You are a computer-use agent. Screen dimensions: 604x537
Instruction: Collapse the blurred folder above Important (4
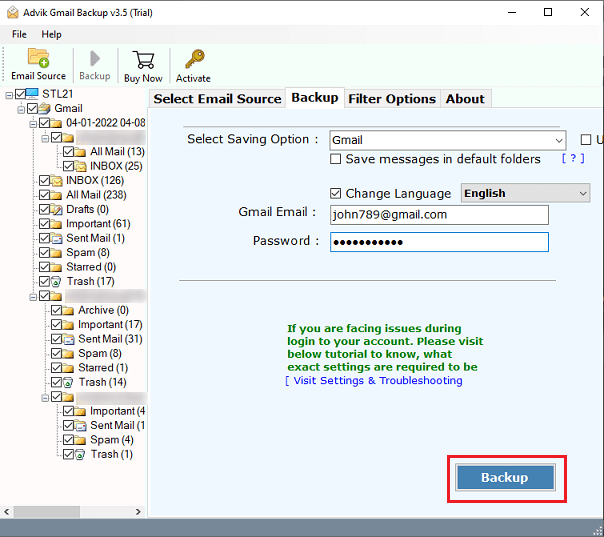45,398
